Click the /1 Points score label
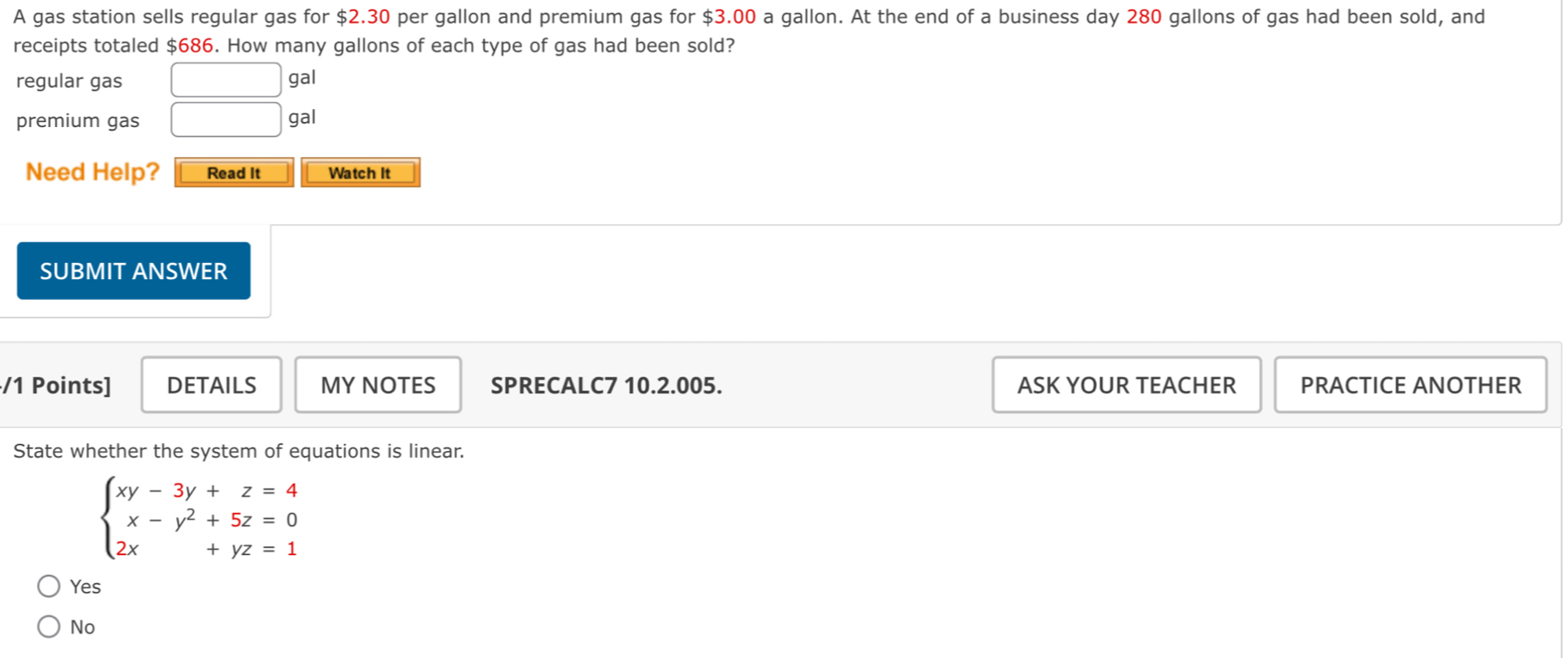Viewport: 1568px width, 658px height. (x=57, y=386)
